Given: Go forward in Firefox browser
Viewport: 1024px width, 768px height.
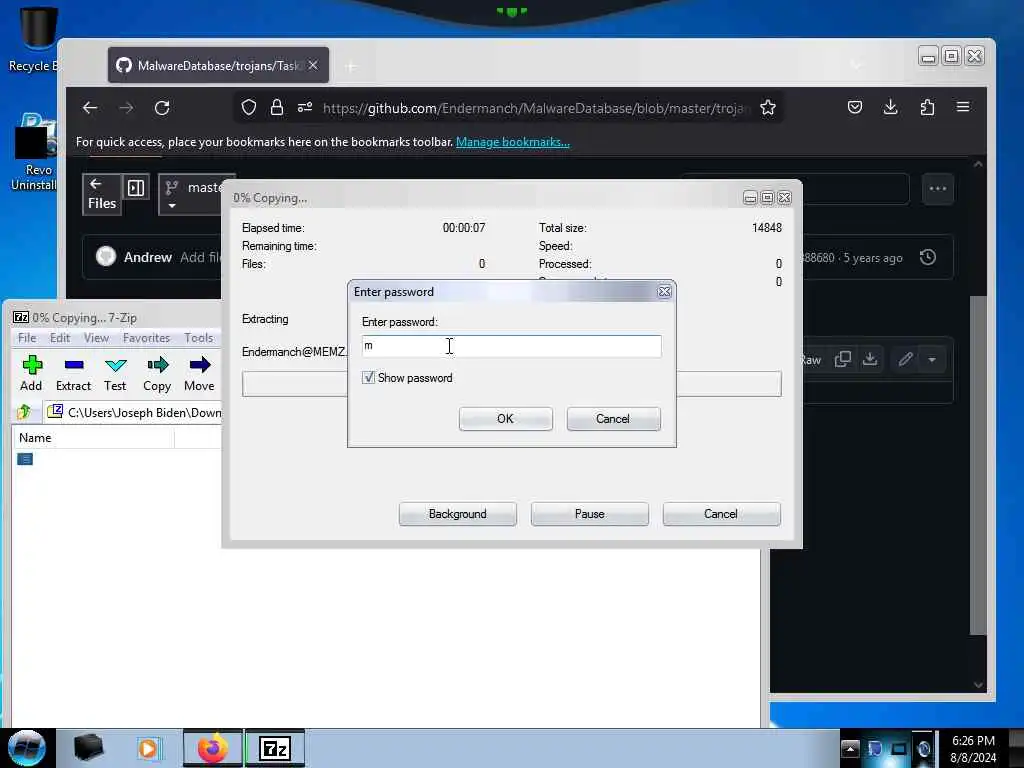Looking at the screenshot, I should 126,108.
